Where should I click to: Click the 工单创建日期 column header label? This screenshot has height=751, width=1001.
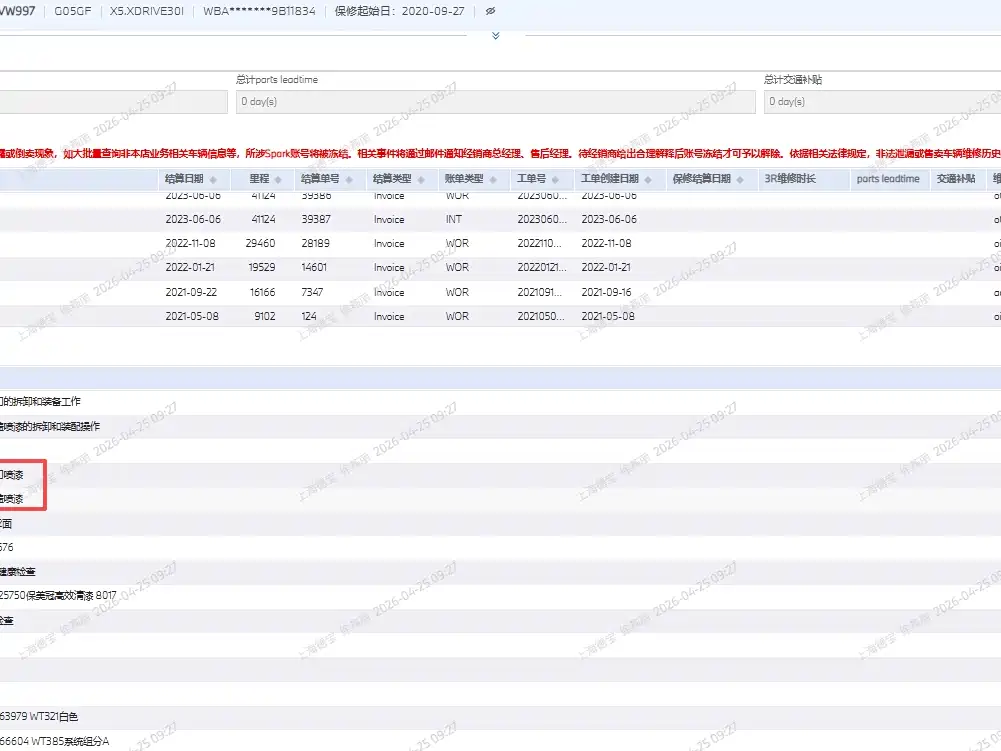pyautogui.click(x=610, y=179)
